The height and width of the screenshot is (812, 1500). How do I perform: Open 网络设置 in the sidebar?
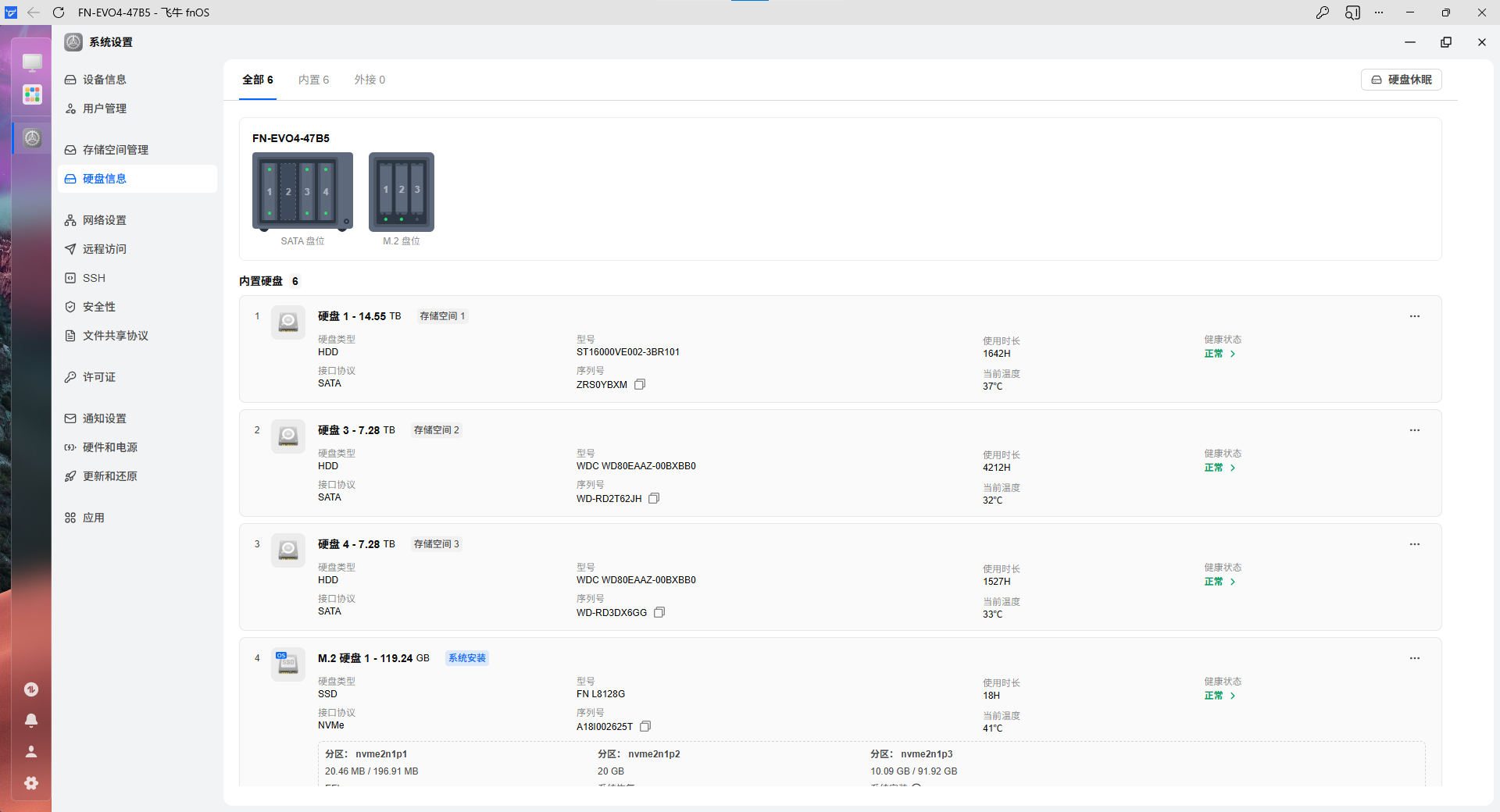point(137,220)
